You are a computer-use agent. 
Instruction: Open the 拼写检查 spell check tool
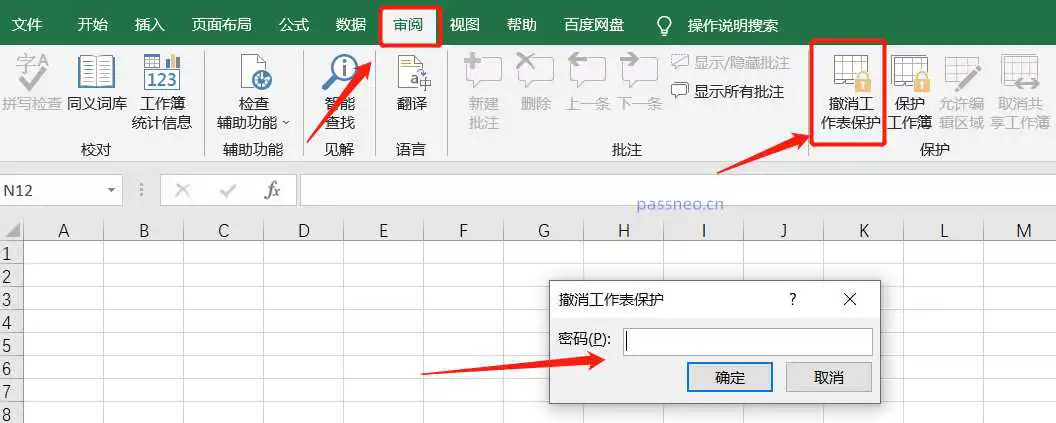(x=32, y=83)
